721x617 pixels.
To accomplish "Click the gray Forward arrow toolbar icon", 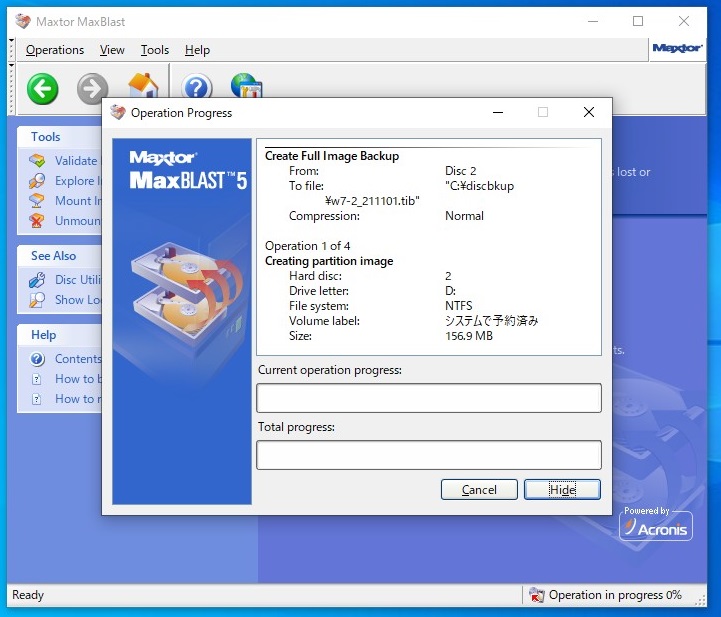I will click(92, 87).
